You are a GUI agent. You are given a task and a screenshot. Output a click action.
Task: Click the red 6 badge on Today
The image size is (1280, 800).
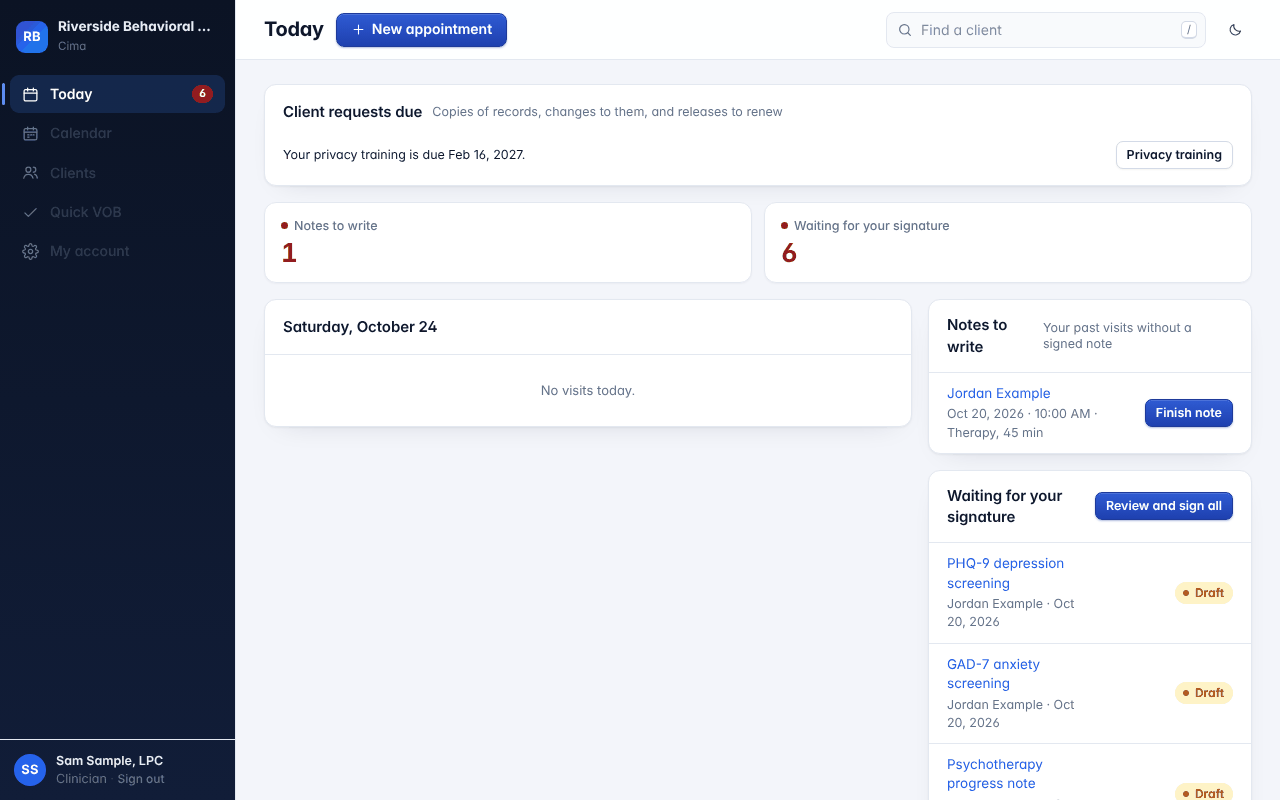(202, 94)
